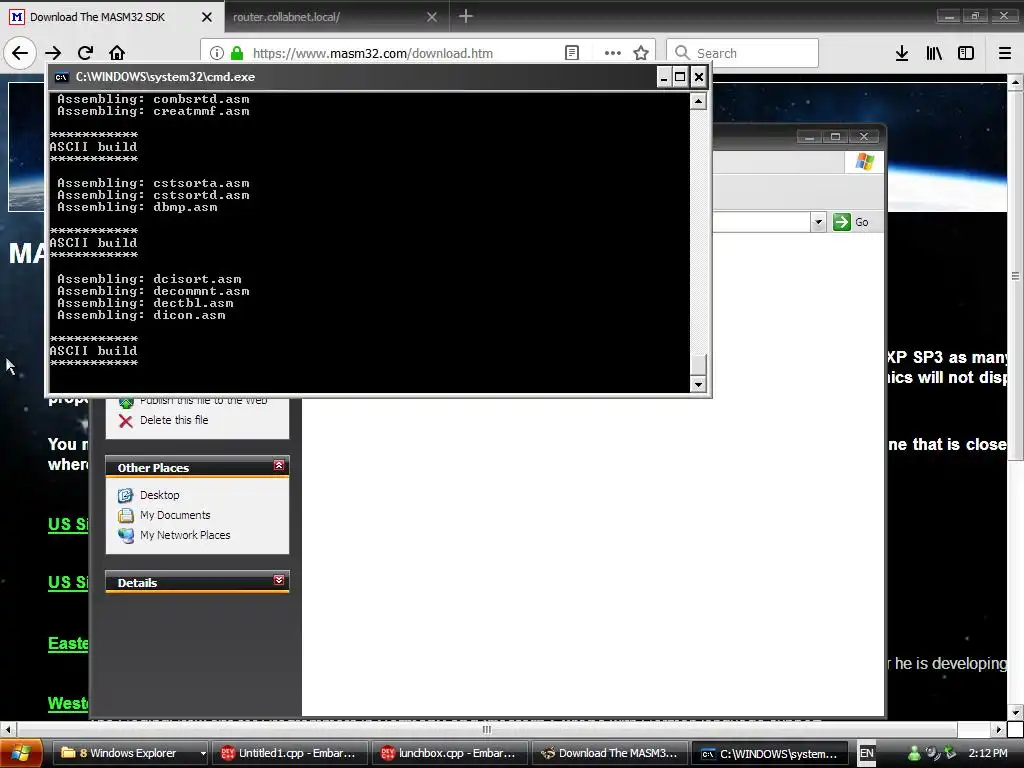
Task: Reload the masm32 download page
Action: click(85, 53)
